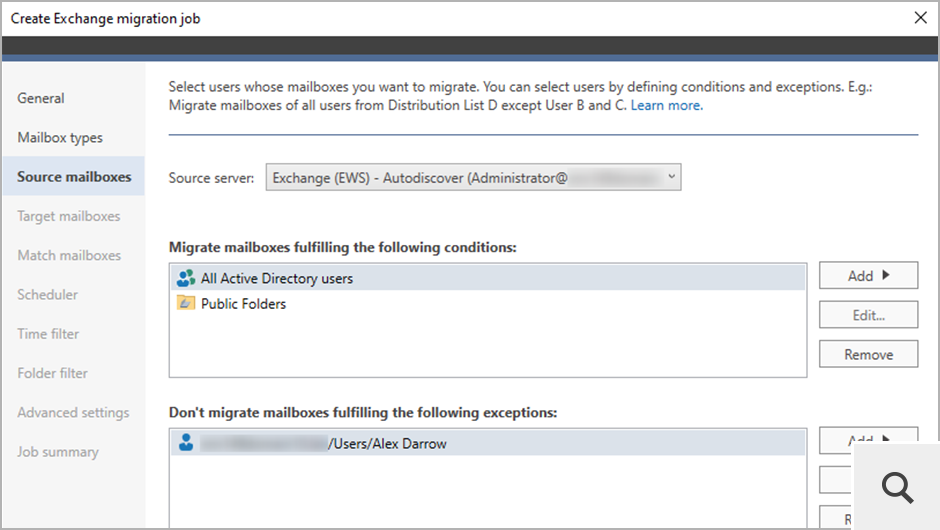940x530 pixels.
Task: Open the General section
Action: point(41,98)
